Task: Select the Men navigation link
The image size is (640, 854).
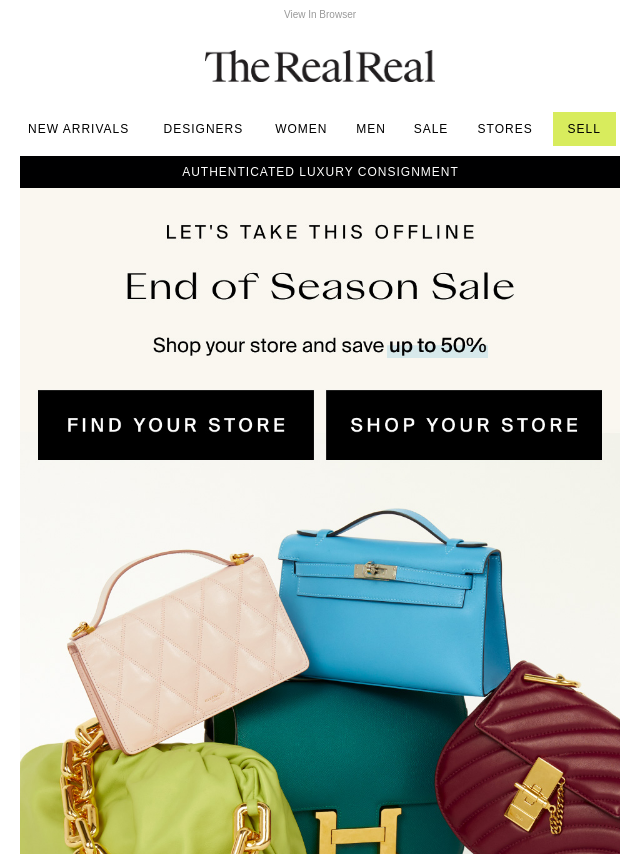Action: (x=370, y=129)
